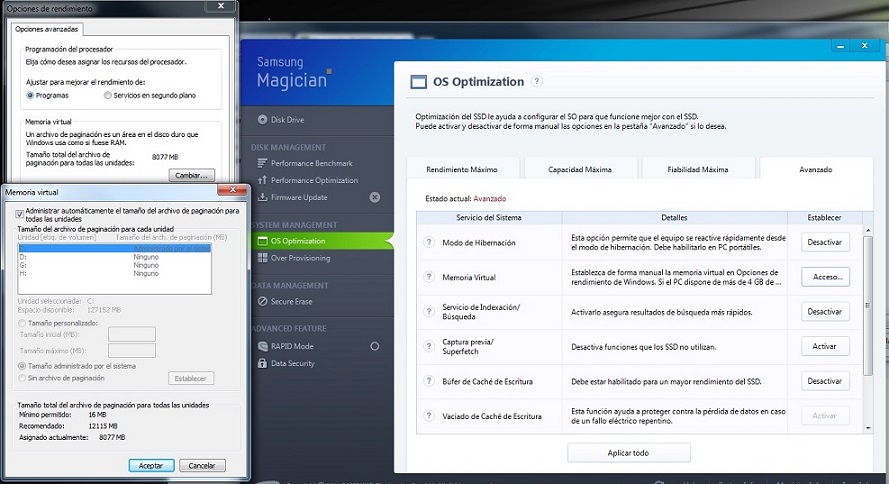Select Tamaño administrado por el sistema radio
The image size is (889, 484).
click(x=22, y=366)
